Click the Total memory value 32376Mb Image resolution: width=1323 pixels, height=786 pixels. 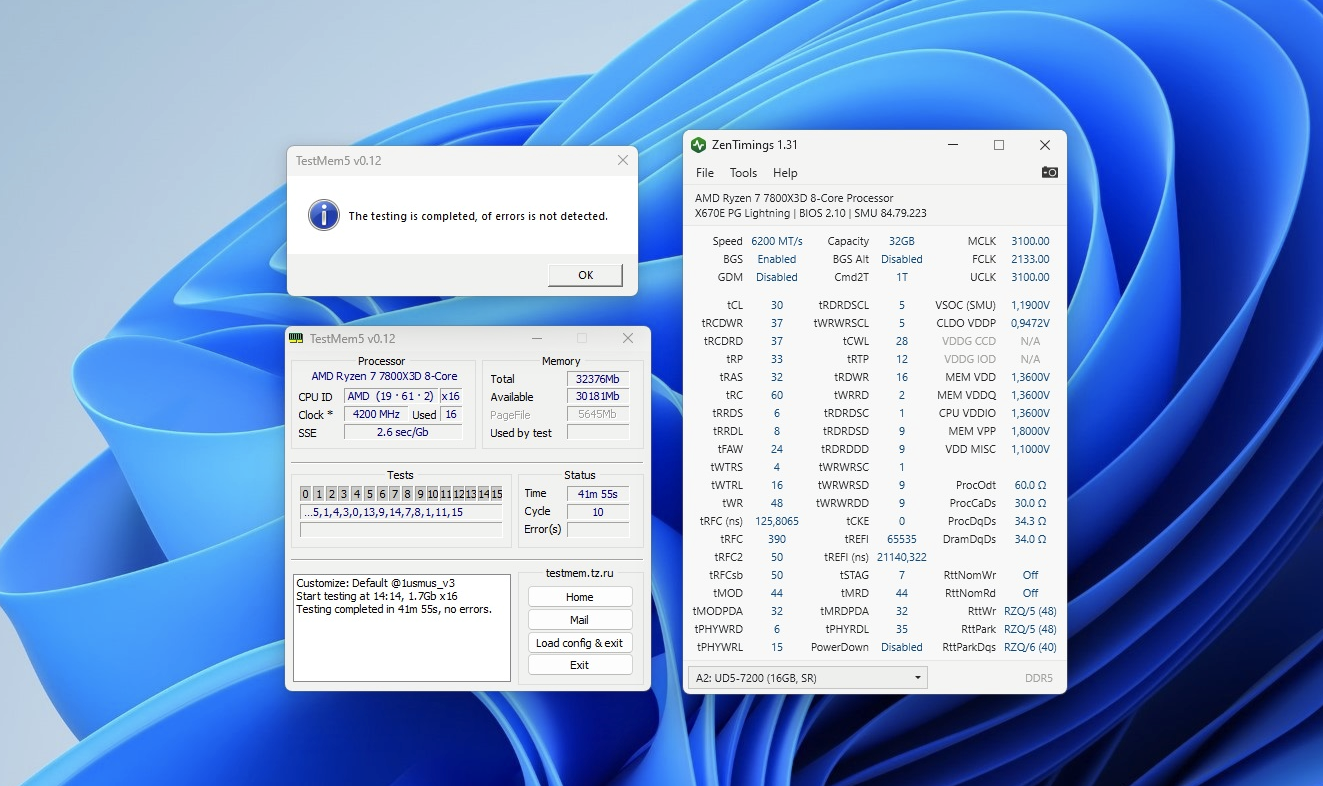click(598, 379)
